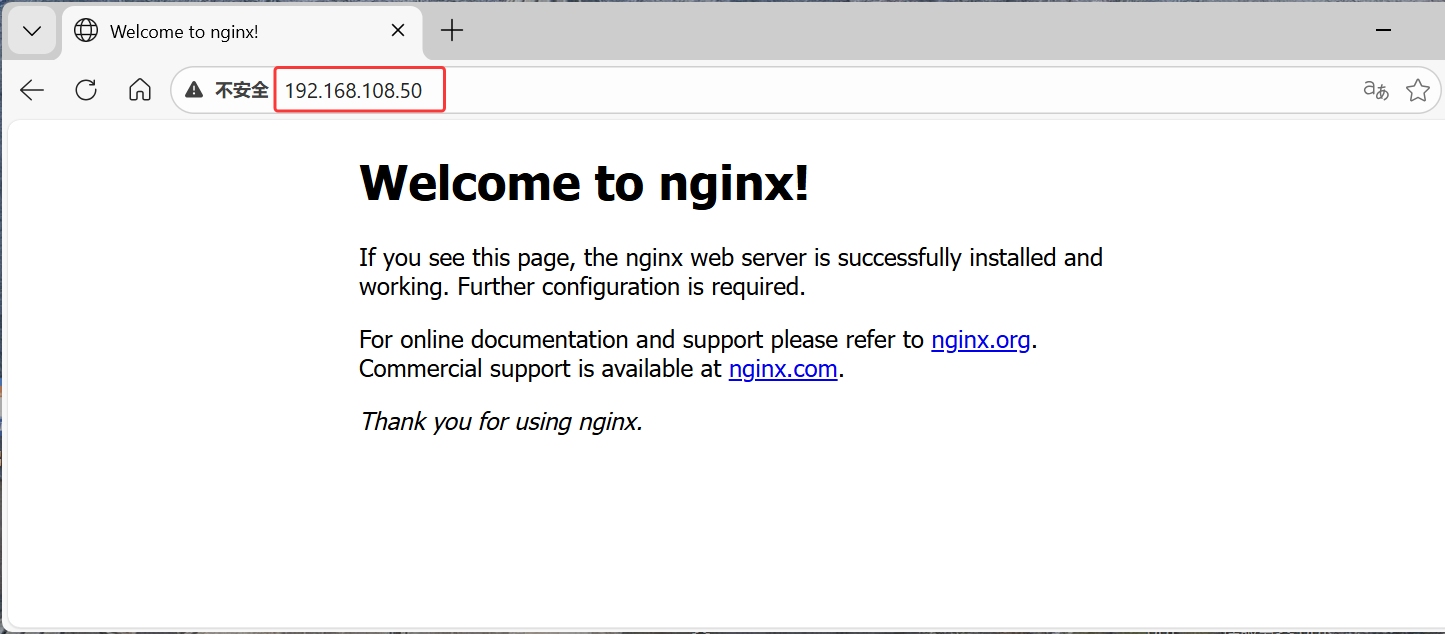Image resolution: width=1445 pixels, height=634 pixels.
Task: Click the Welcome to nginx! heading
Action: (584, 183)
